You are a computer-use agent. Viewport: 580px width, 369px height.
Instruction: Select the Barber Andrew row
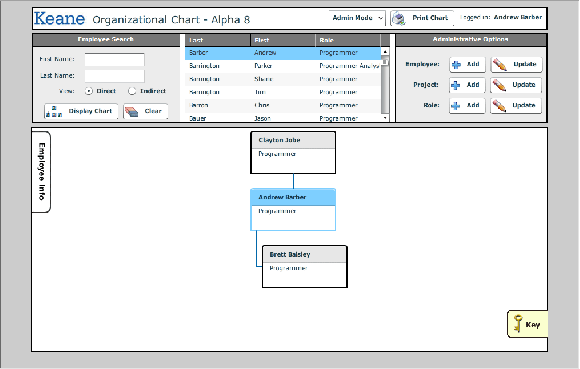(283, 53)
